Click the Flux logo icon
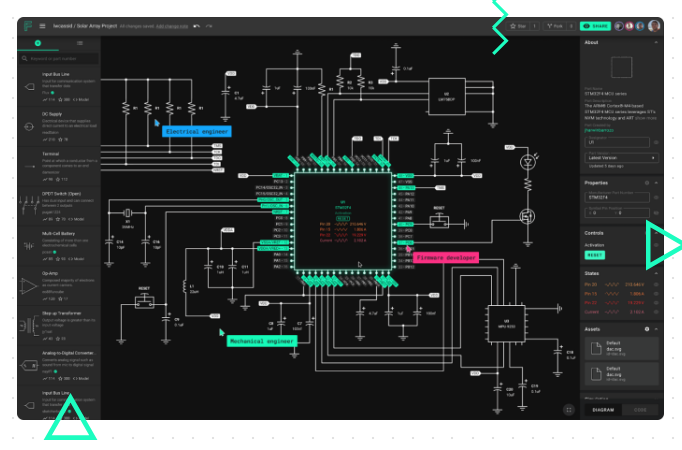Image resolution: width=682 pixels, height=450 pixels. (x=28, y=26)
